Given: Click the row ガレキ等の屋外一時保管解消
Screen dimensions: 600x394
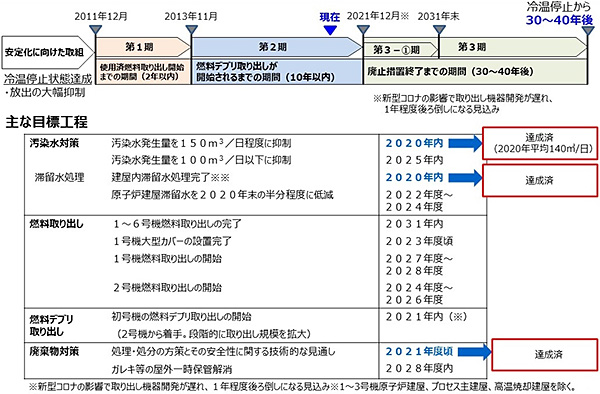Looking at the screenshot, I should click(172, 369).
